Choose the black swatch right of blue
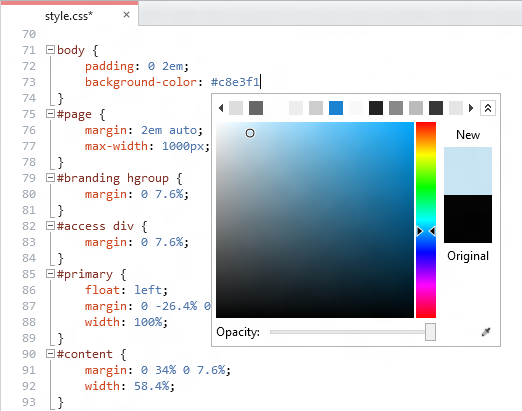The height and width of the screenshot is (411, 522). tap(376, 108)
